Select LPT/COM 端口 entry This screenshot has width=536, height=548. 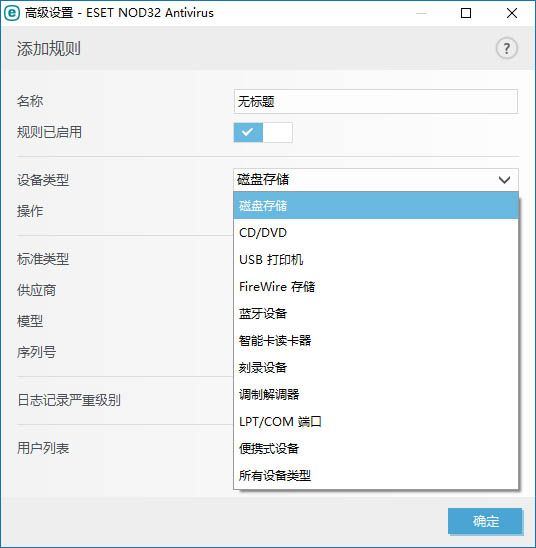(376, 421)
